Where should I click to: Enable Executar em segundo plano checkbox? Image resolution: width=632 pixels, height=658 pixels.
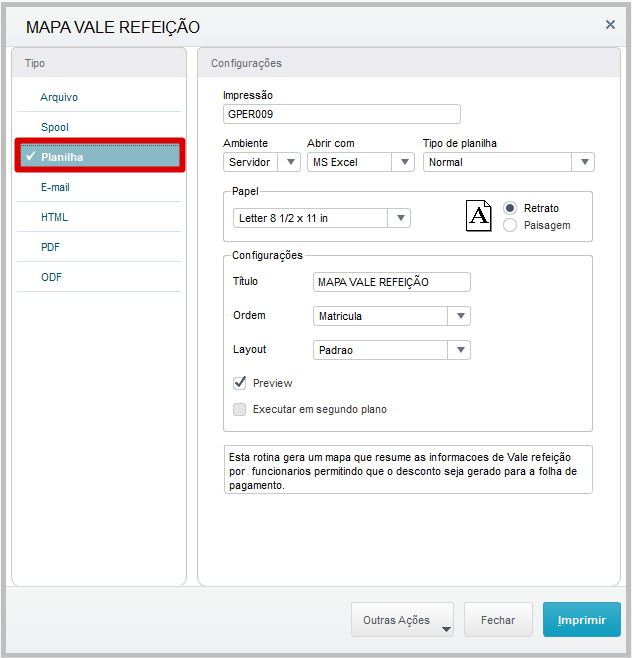click(240, 409)
